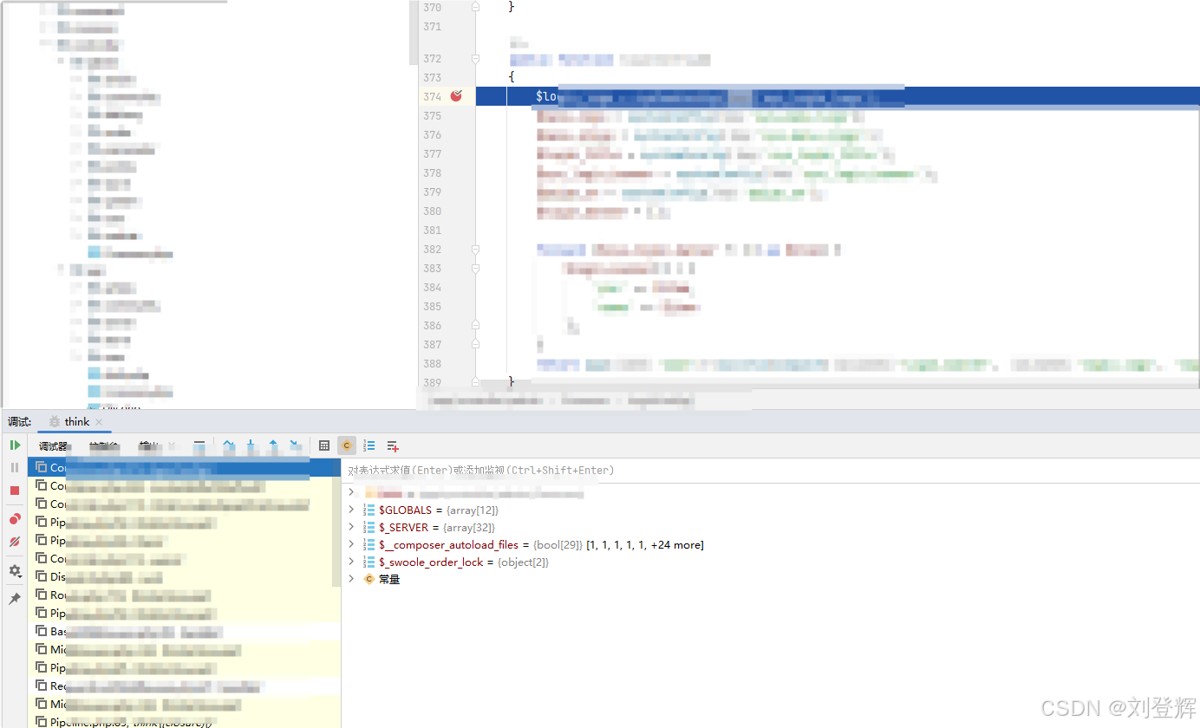Image resolution: width=1200 pixels, height=728 pixels.
Task: Resume program with the green play icon
Action: [x=15, y=445]
